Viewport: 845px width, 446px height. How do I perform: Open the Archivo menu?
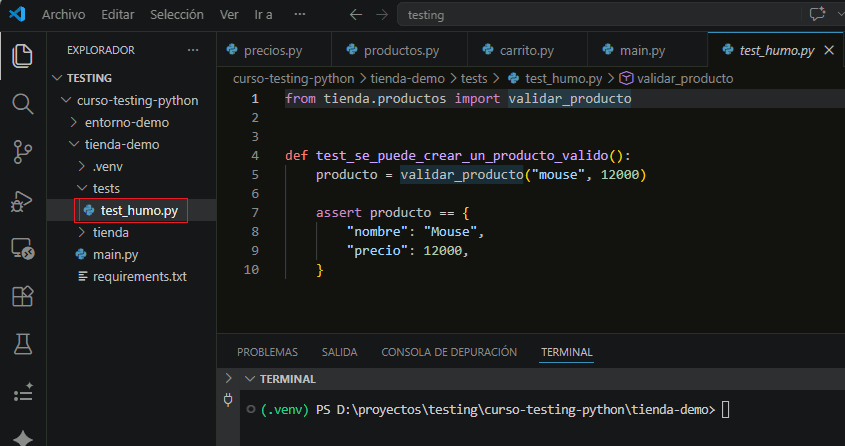pyautogui.click(x=64, y=15)
